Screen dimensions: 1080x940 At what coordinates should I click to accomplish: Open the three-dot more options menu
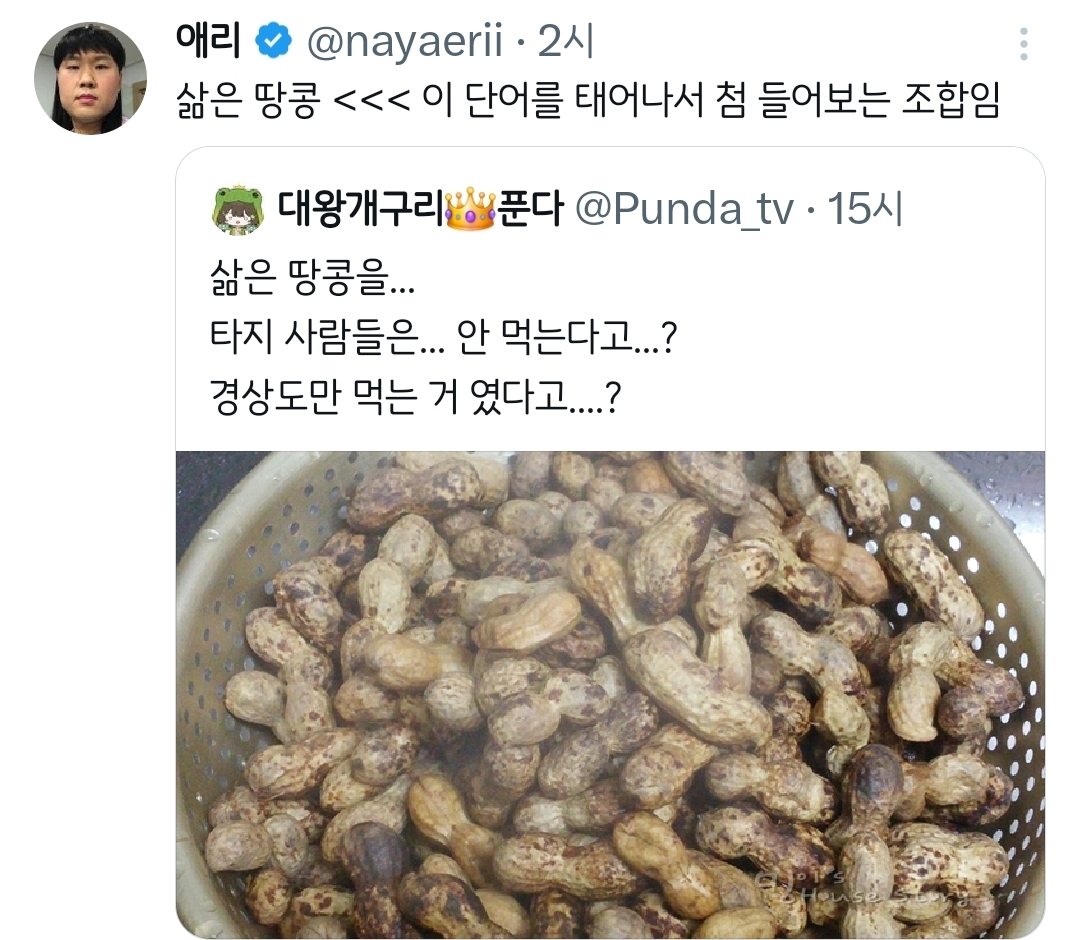click(x=1024, y=44)
